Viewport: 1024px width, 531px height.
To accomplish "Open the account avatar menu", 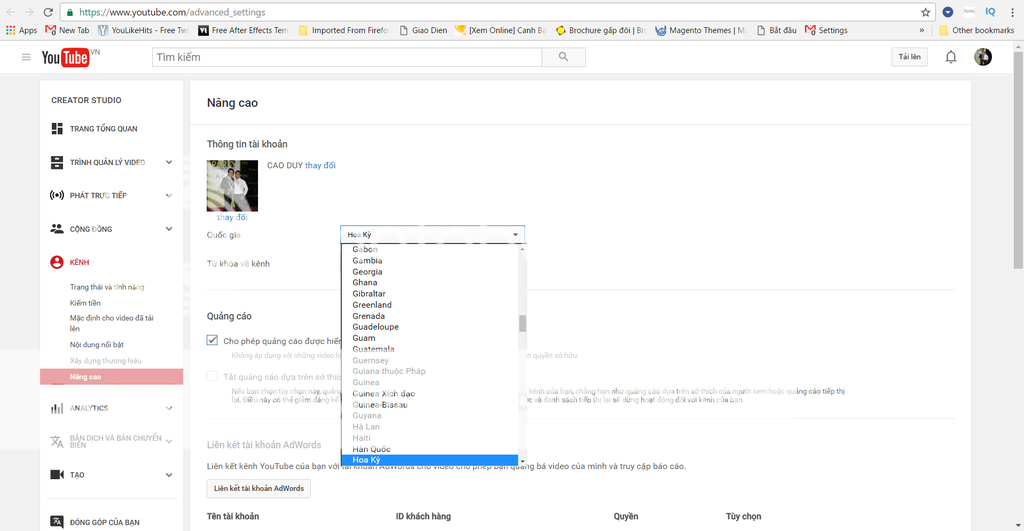I will coord(983,57).
